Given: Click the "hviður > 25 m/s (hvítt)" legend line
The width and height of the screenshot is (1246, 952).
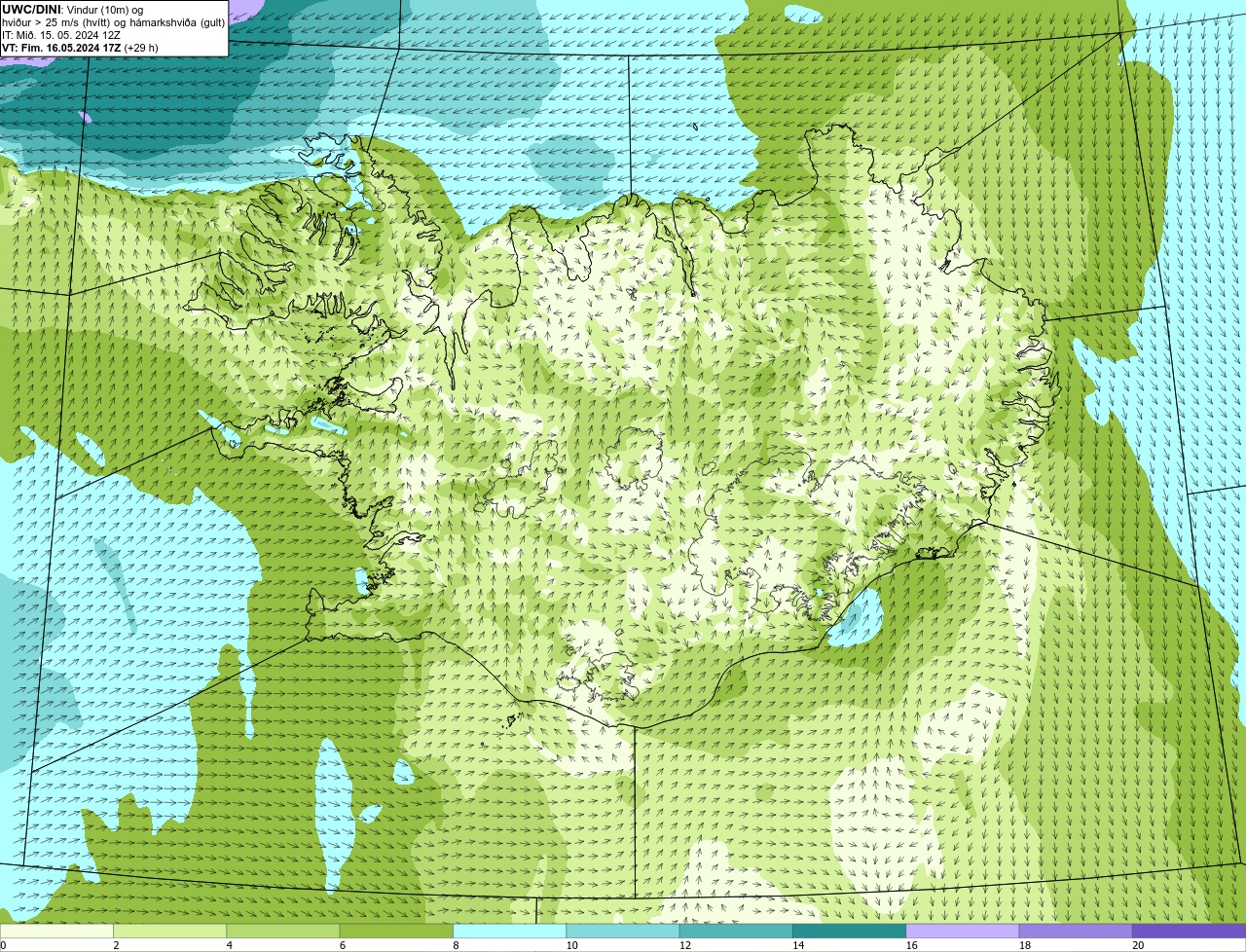Looking at the screenshot, I should pos(114,22).
